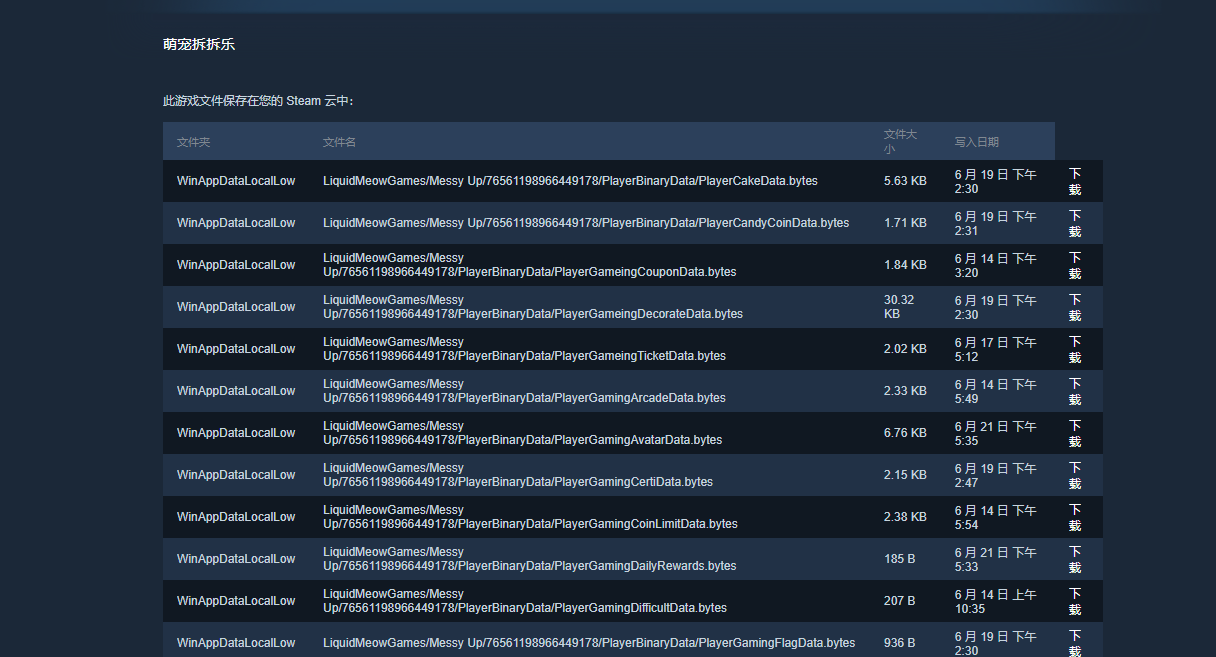Download the PlayerGameingTicketData.bytes file
This screenshot has width=1216, height=657.
click(1075, 349)
